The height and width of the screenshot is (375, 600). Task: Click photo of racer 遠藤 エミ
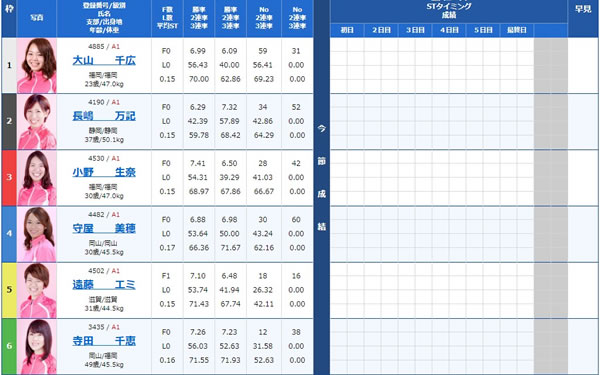37,290
